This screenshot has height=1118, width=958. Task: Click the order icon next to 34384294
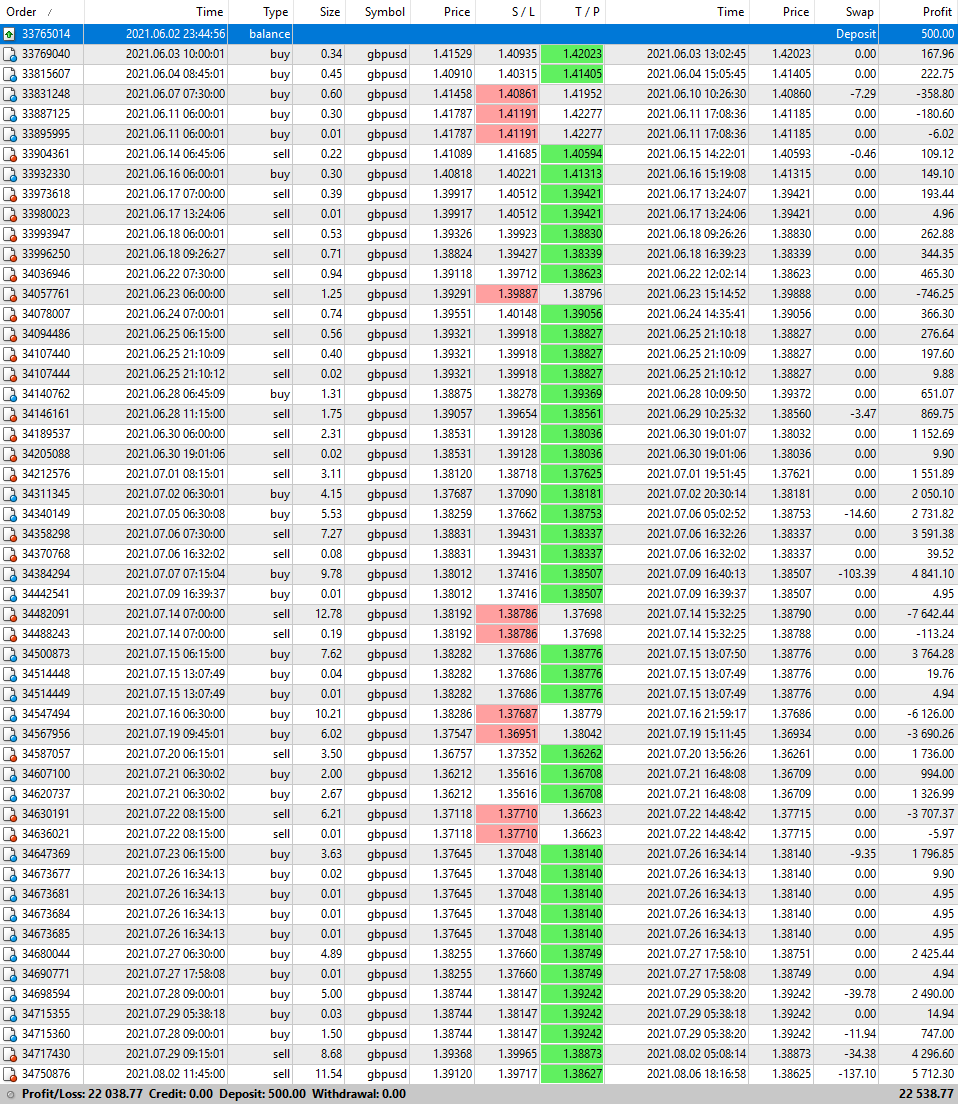click(9, 574)
